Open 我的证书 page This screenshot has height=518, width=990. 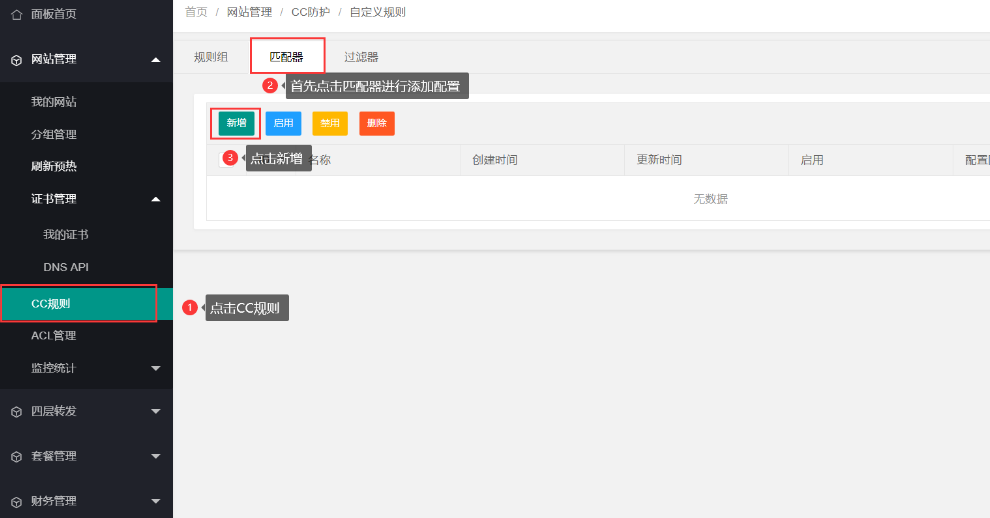point(66,235)
